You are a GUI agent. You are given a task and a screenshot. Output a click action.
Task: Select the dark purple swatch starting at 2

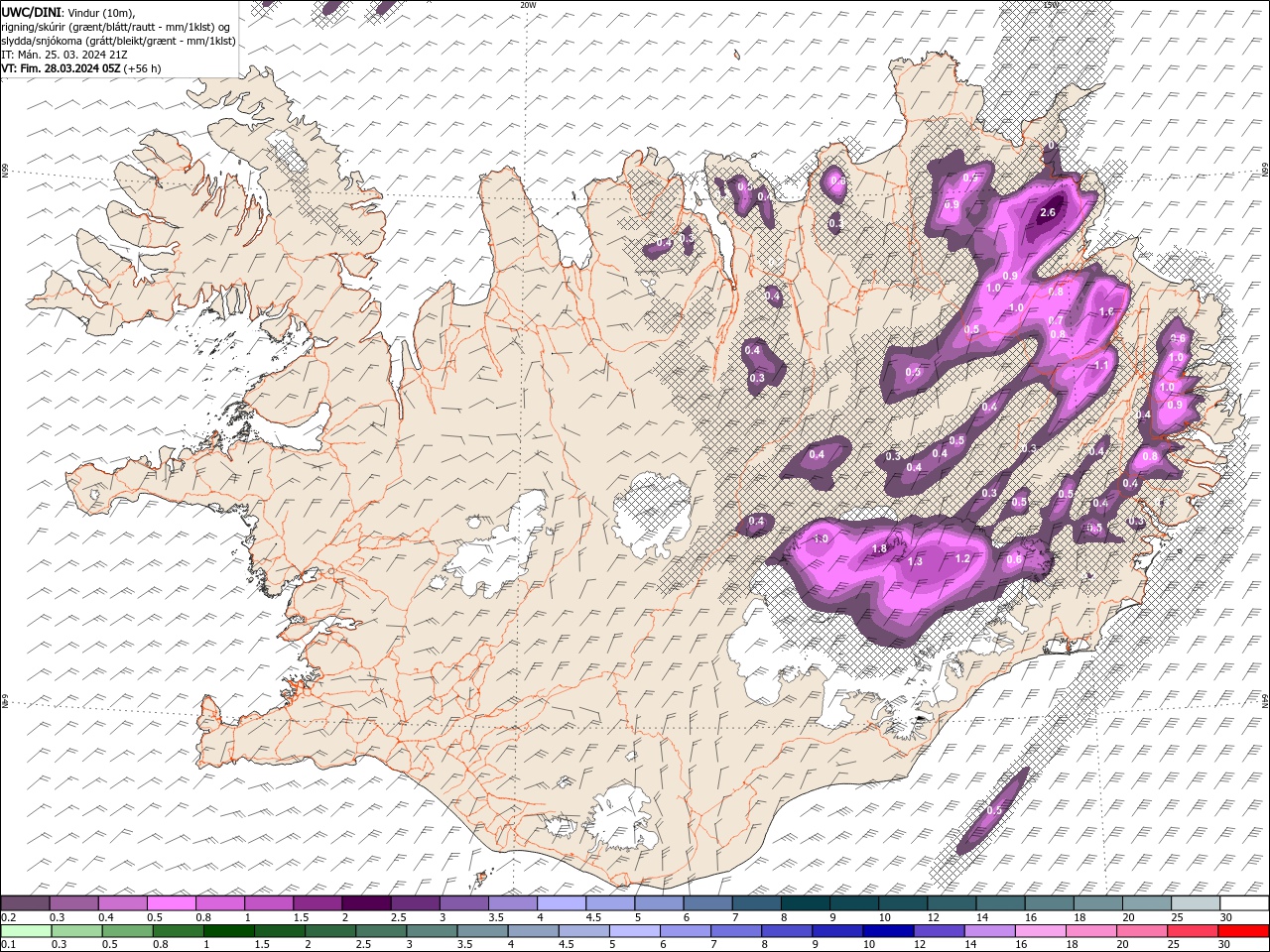coord(366,902)
